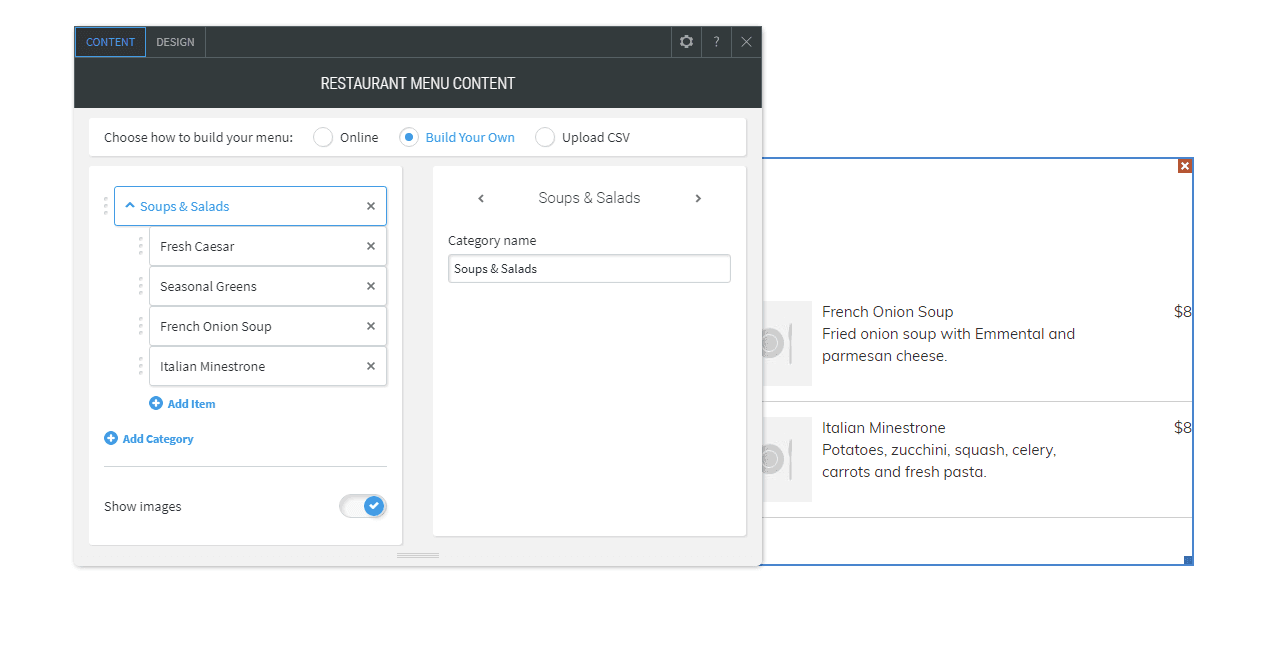Close the Restaurant Menu Content dialog
The image size is (1278, 657).
pos(746,42)
